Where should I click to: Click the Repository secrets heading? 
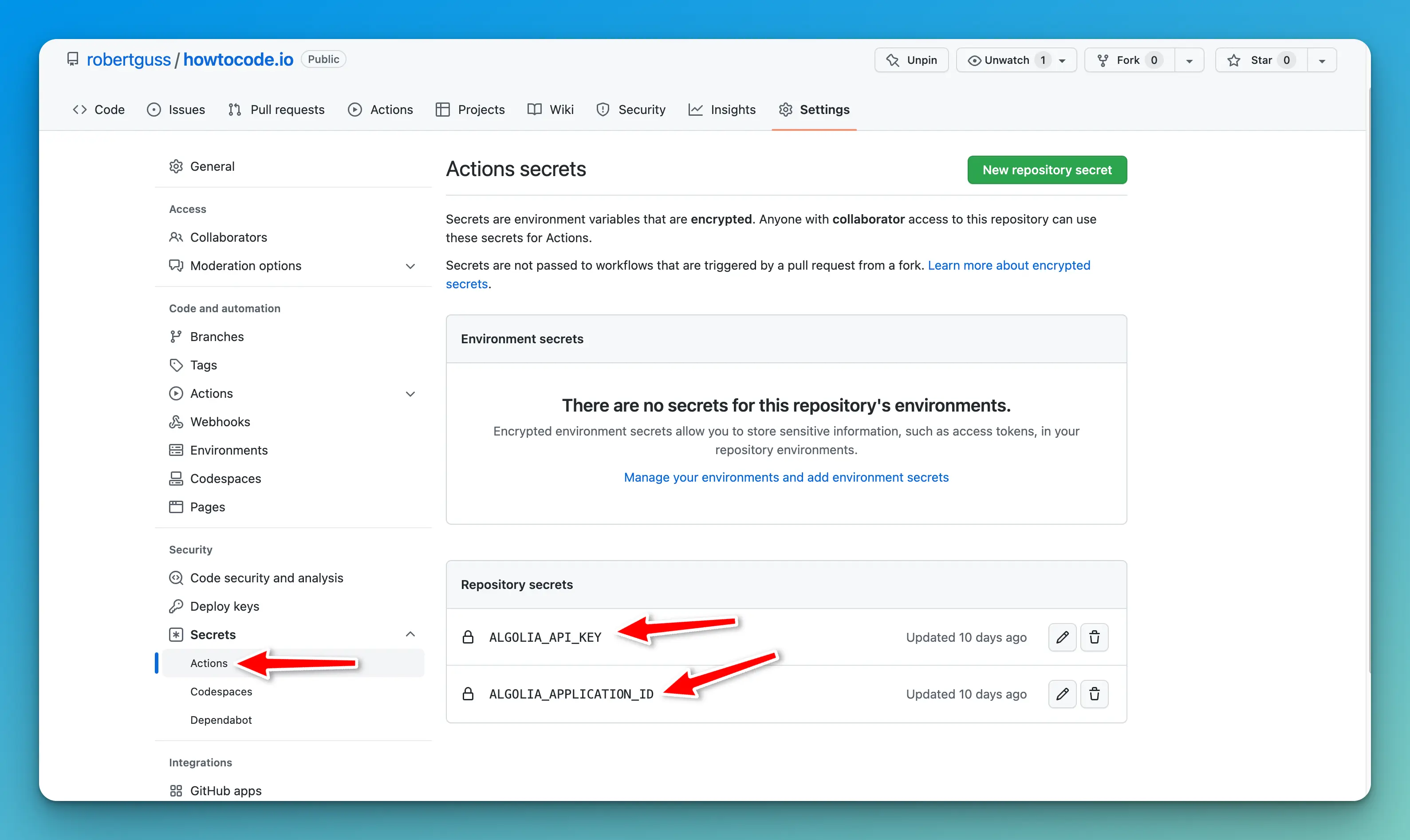point(517,585)
